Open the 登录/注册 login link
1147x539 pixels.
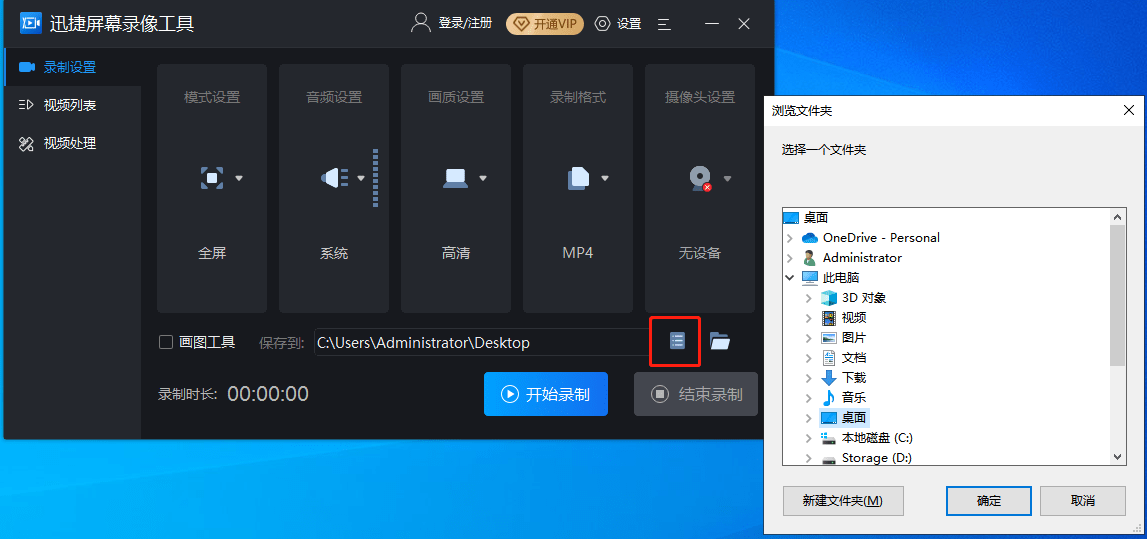coord(465,23)
